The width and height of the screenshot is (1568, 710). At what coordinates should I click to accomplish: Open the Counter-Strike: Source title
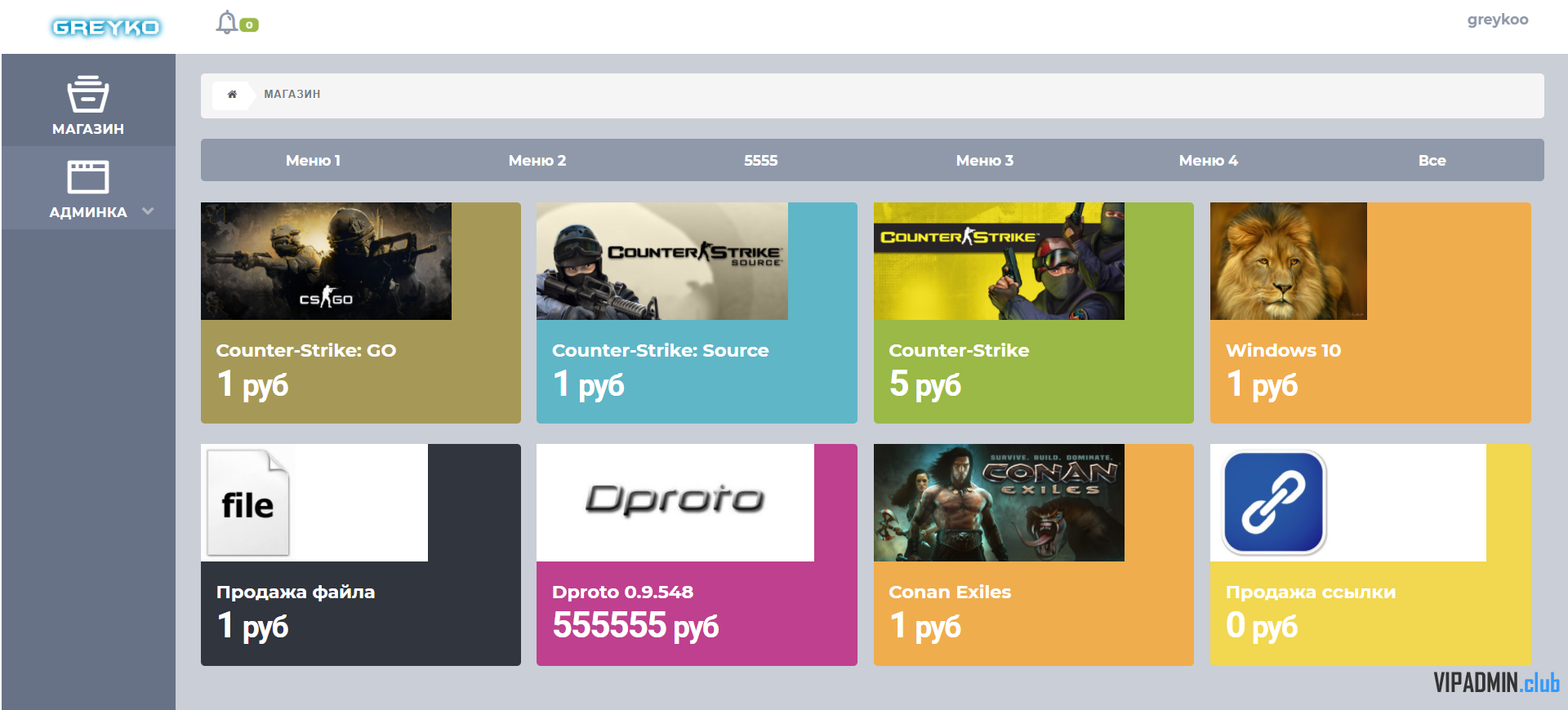pos(660,350)
